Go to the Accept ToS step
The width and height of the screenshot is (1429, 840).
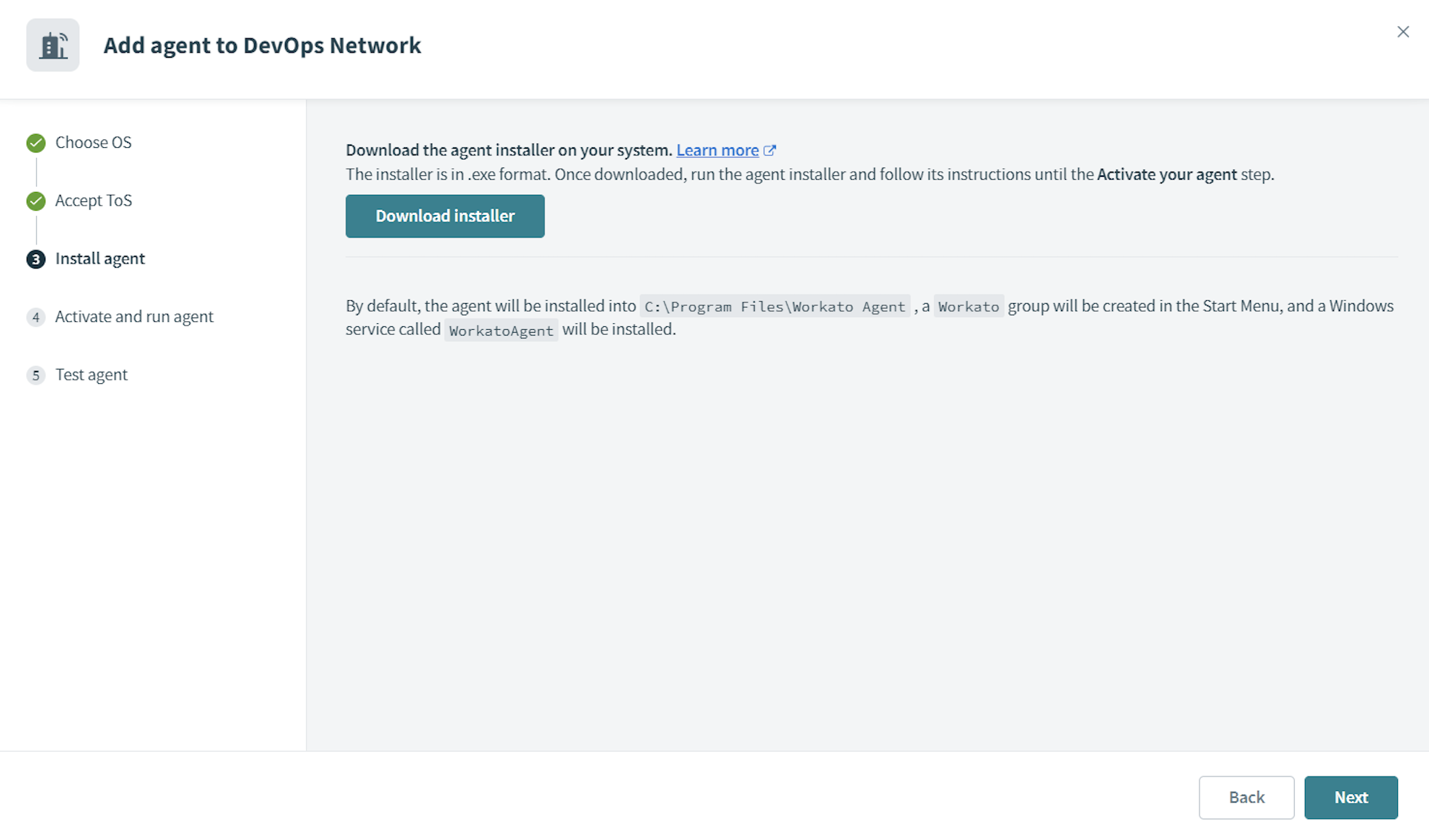[x=94, y=200]
